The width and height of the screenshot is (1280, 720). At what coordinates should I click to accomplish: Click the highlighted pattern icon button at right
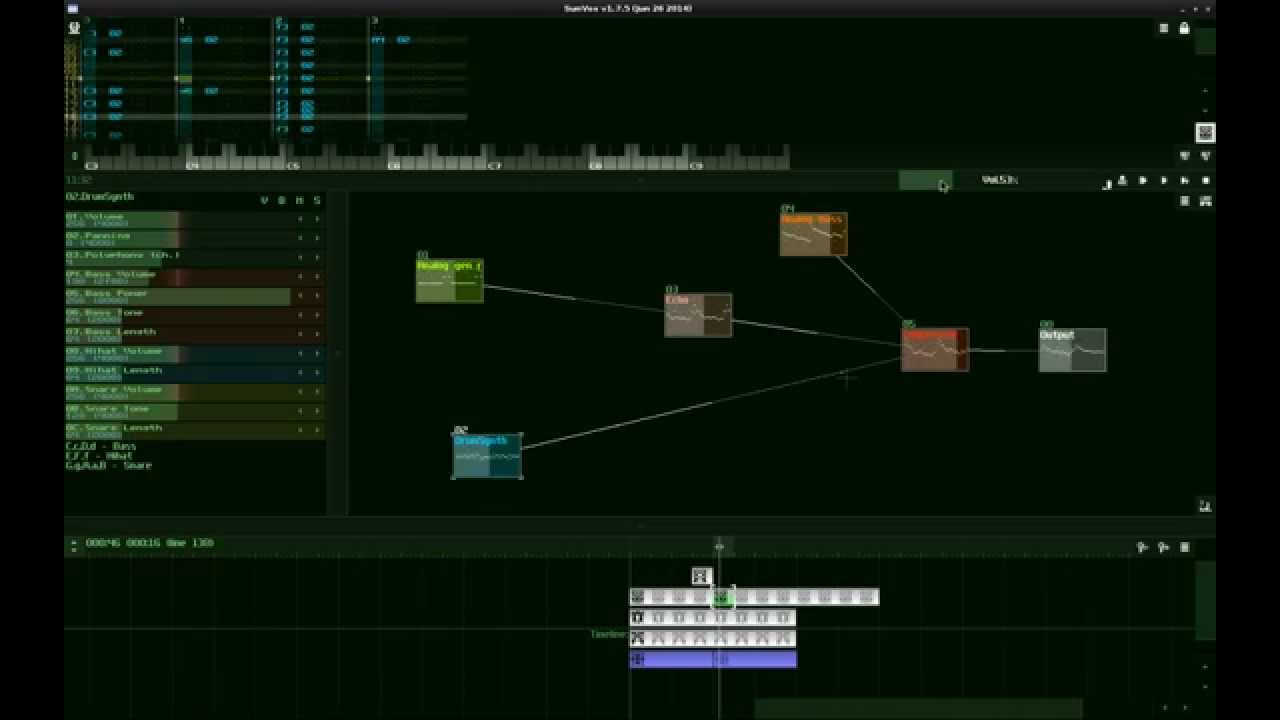(1205, 132)
